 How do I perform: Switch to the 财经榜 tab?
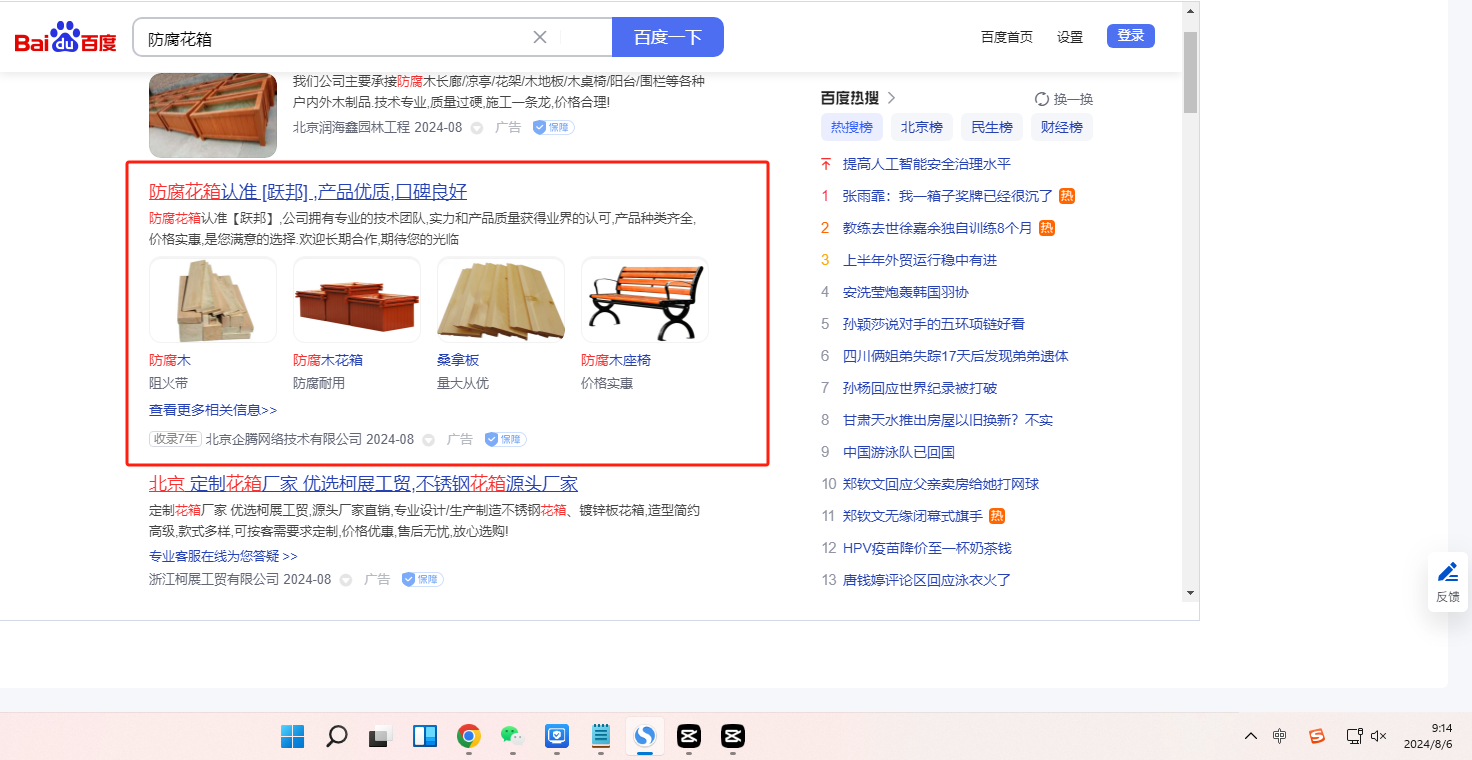(1062, 127)
